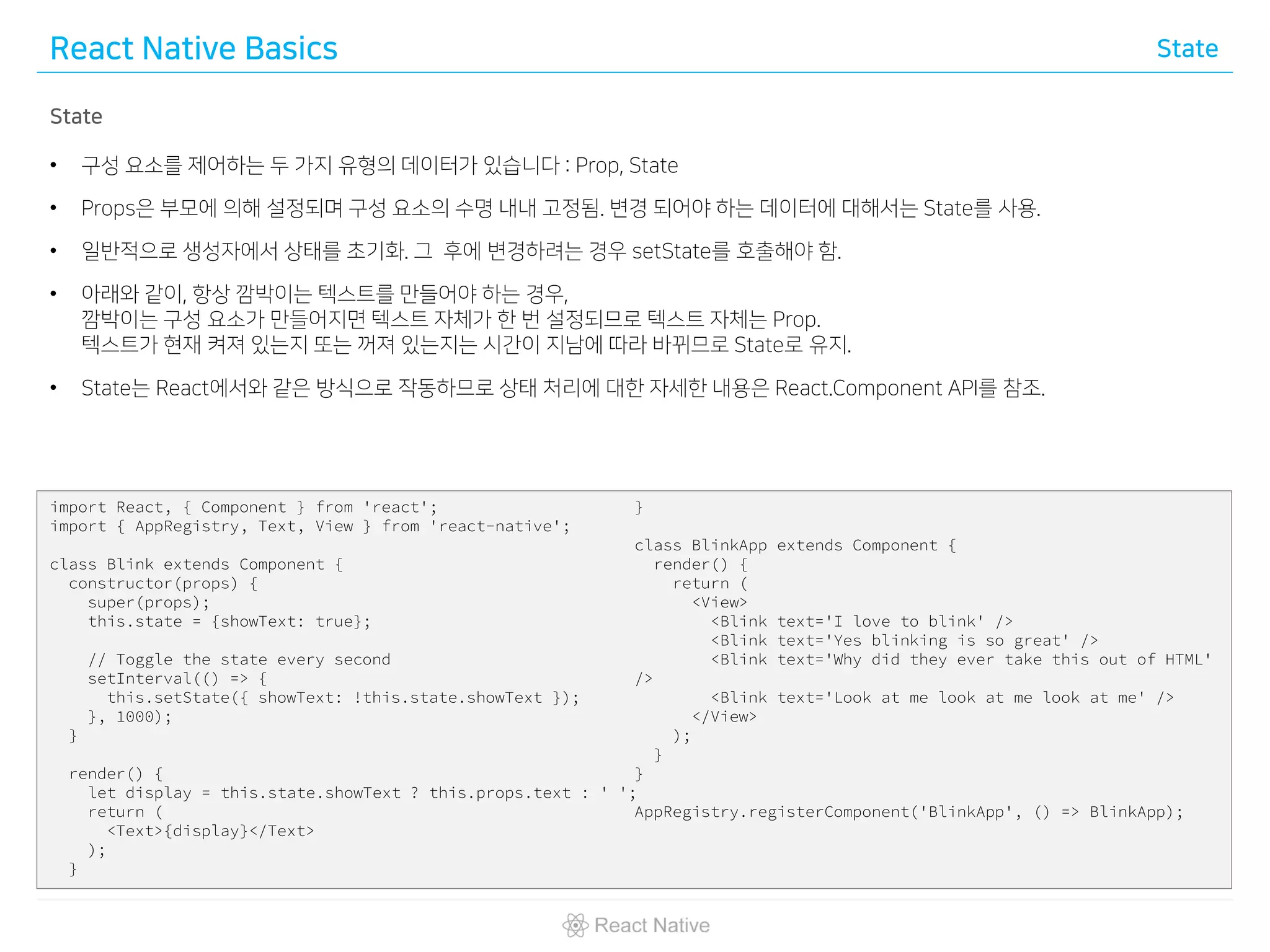The image size is (1270, 952).
Task: Click the Blink line 'Yes blinking is so great'
Action: point(905,641)
